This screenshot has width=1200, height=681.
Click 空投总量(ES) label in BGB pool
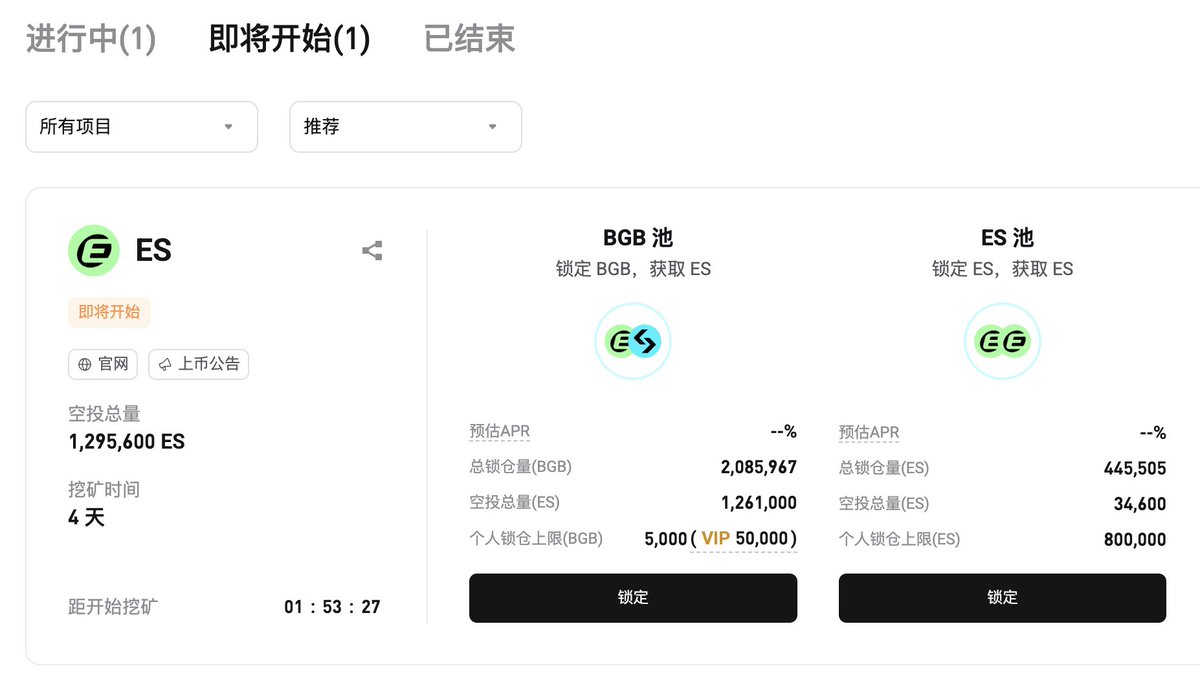click(514, 503)
